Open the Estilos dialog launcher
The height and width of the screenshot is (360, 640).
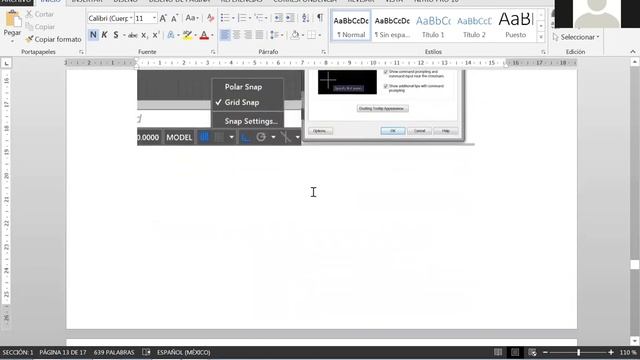click(x=543, y=52)
